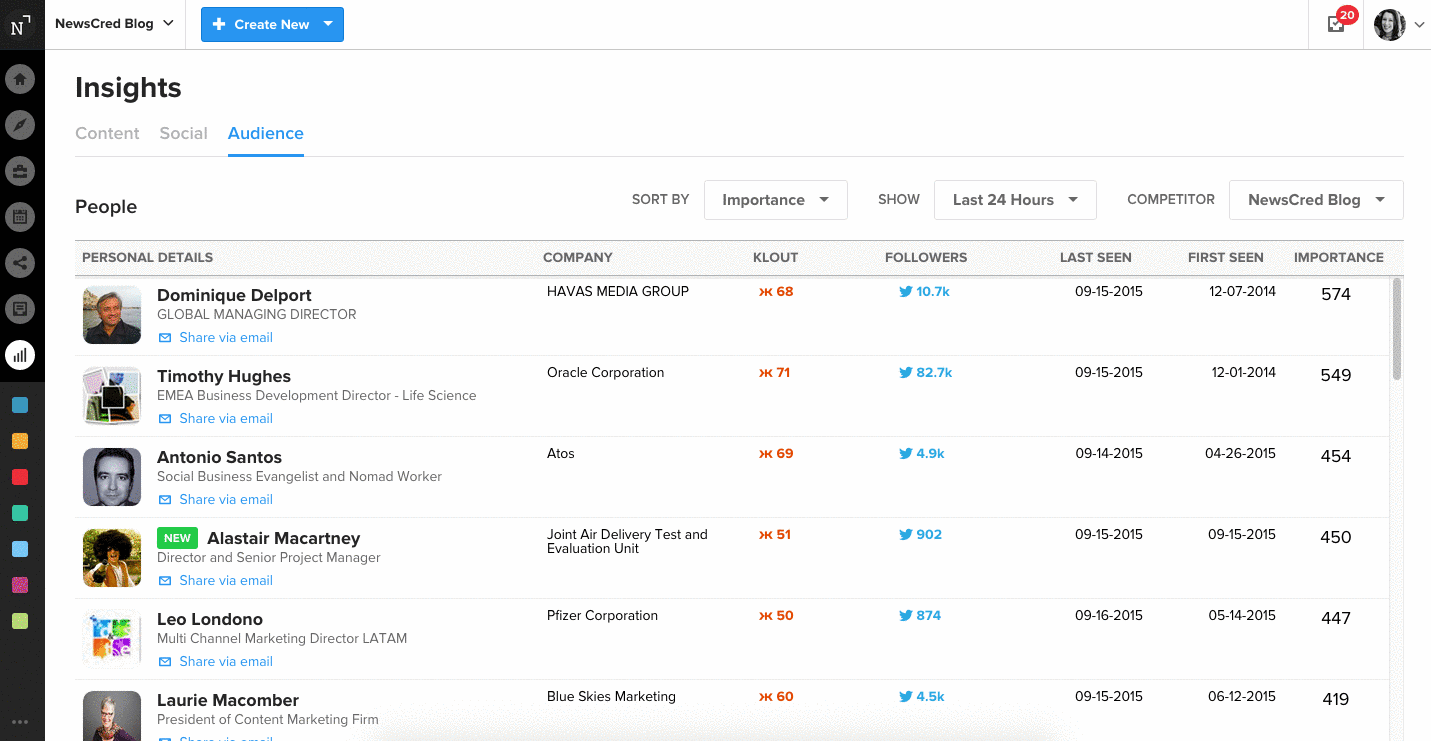Screen dimensions: 1431x741
Task: Click Klout score 71 for Timothy Hughes
Action: coord(775,373)
